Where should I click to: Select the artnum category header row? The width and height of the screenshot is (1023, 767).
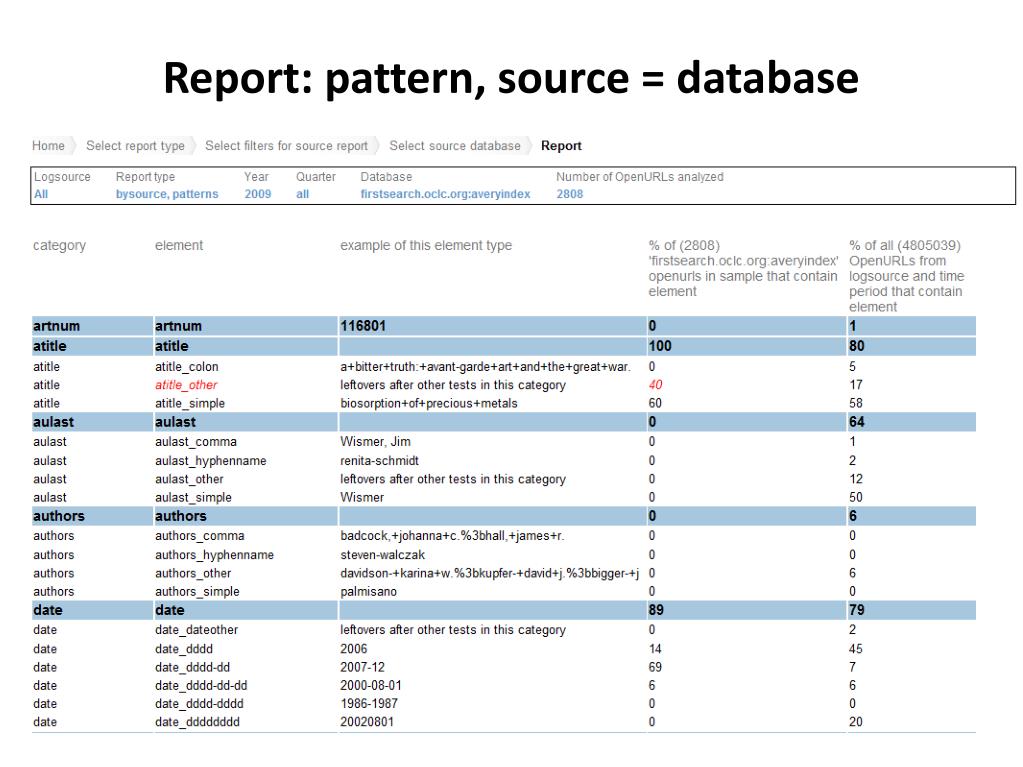56,326
